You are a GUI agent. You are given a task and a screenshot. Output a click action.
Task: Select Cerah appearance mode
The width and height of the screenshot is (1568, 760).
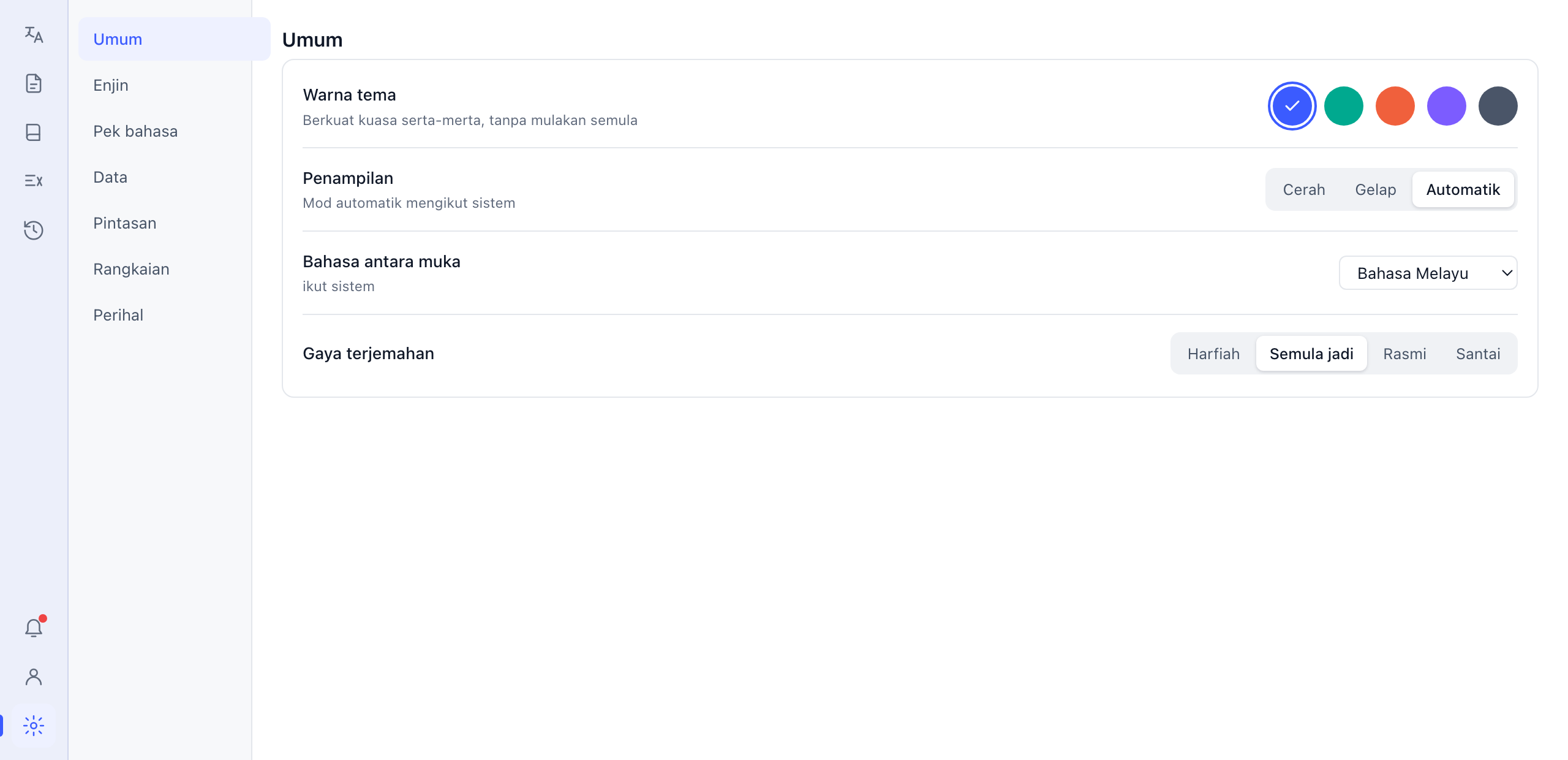[x=1304, y=189]
